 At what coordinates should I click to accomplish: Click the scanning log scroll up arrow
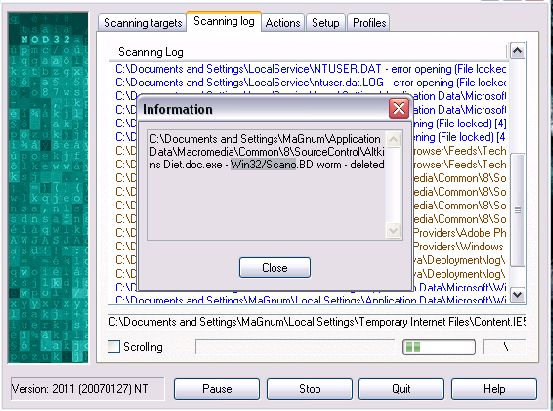[517, 51]
